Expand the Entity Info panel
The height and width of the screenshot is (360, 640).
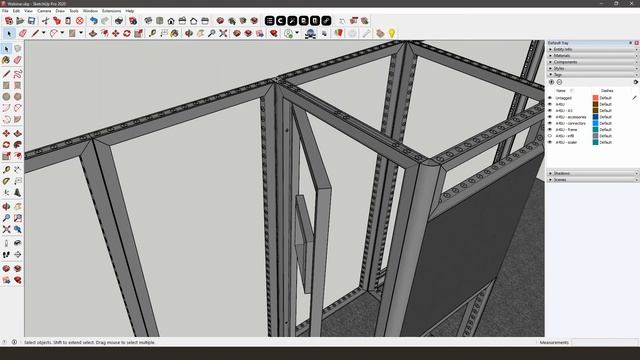tap(592, 49)
